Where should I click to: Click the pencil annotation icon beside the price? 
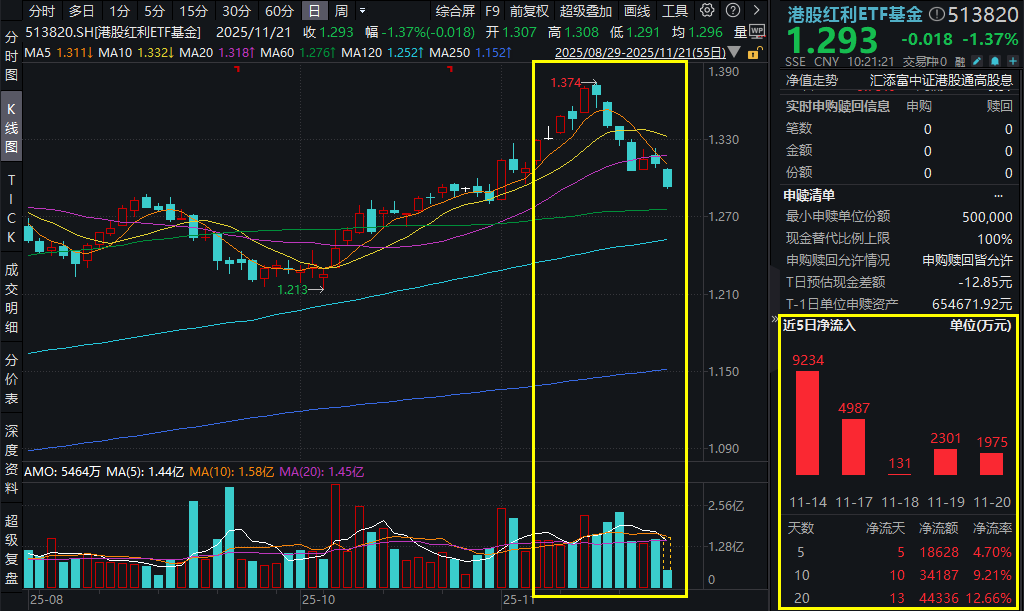(977, 60)
